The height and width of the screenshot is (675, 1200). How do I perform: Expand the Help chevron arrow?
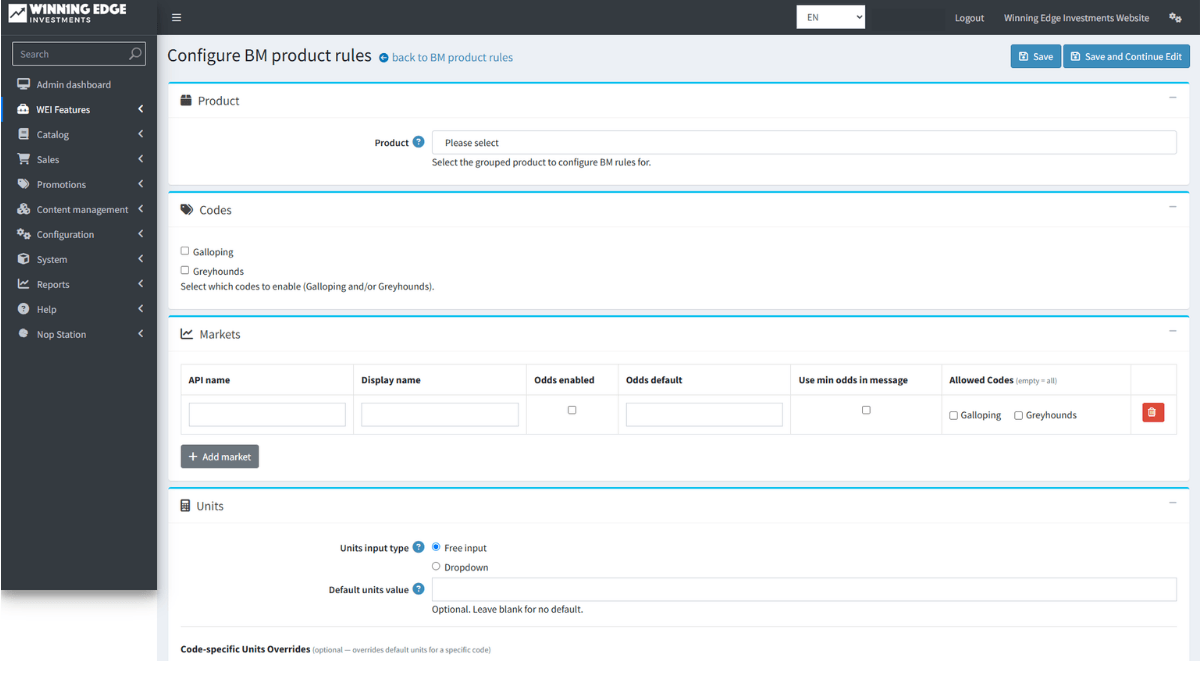(141, 309)
